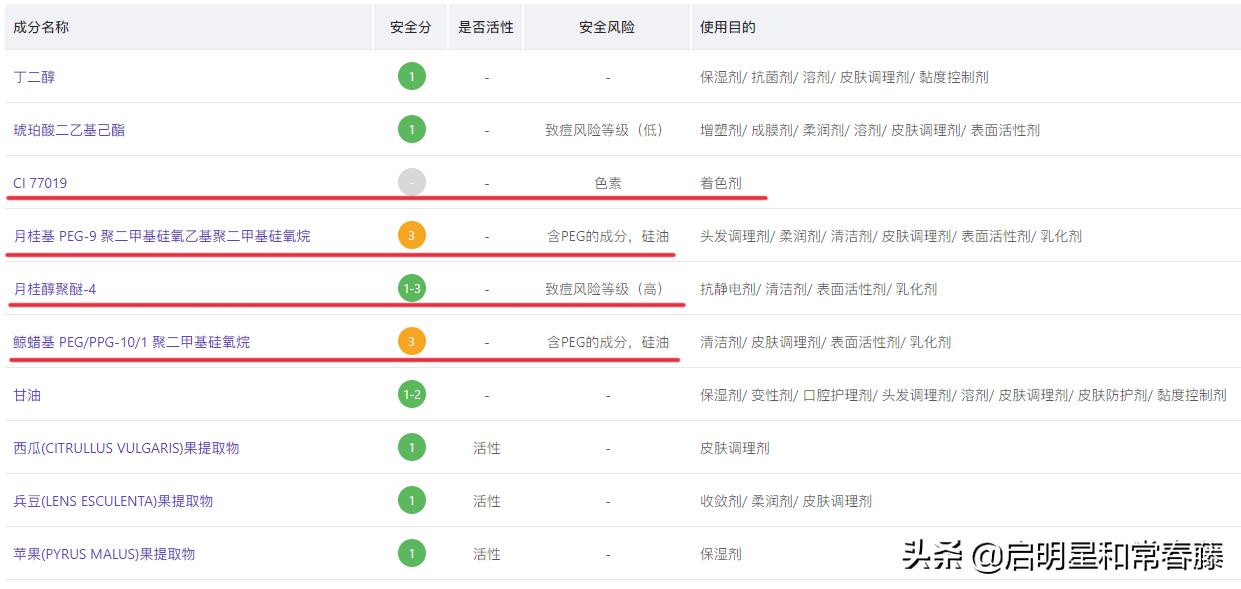
Task: Click the green score badge for 琥珀酸二乙基己酯
Action: click(x=411, y=129)
